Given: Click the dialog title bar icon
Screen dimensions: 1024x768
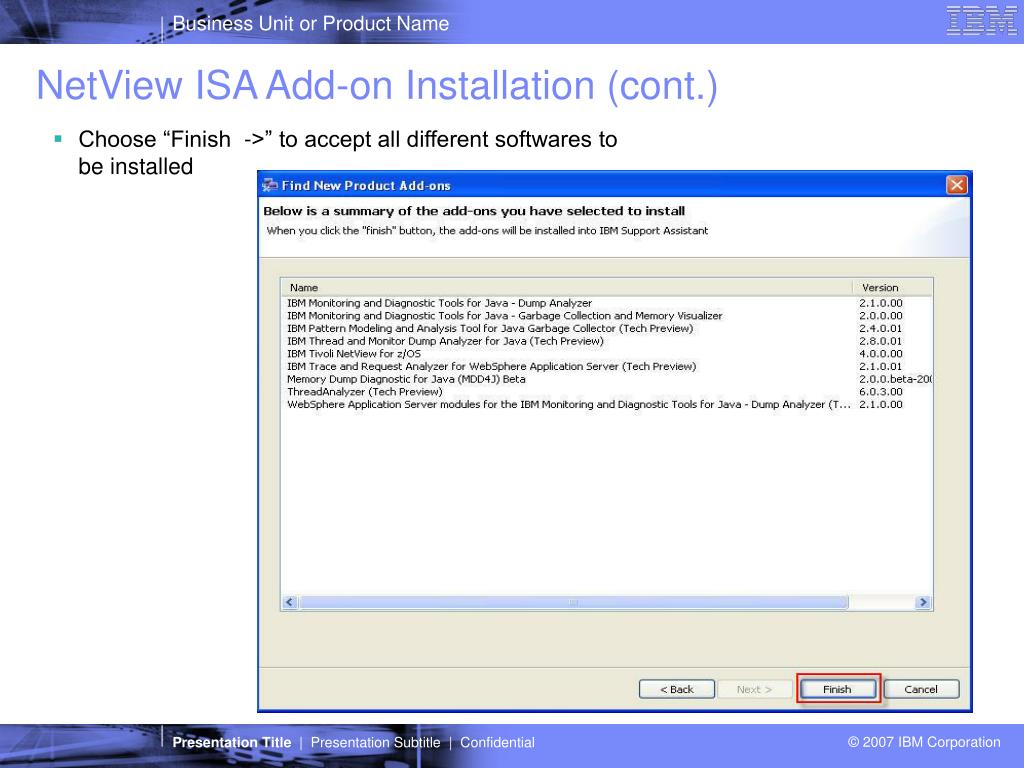Looking at the screenshot, I should coord(270,185).
